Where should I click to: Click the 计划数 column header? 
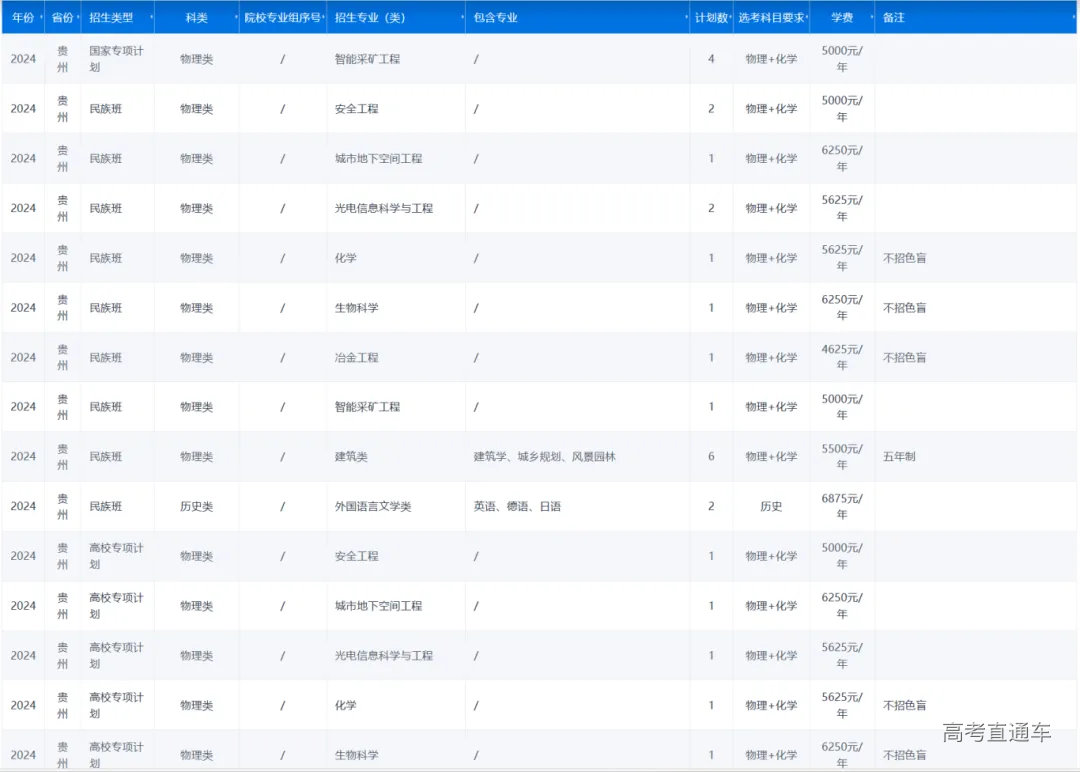(x=710, y=18)
